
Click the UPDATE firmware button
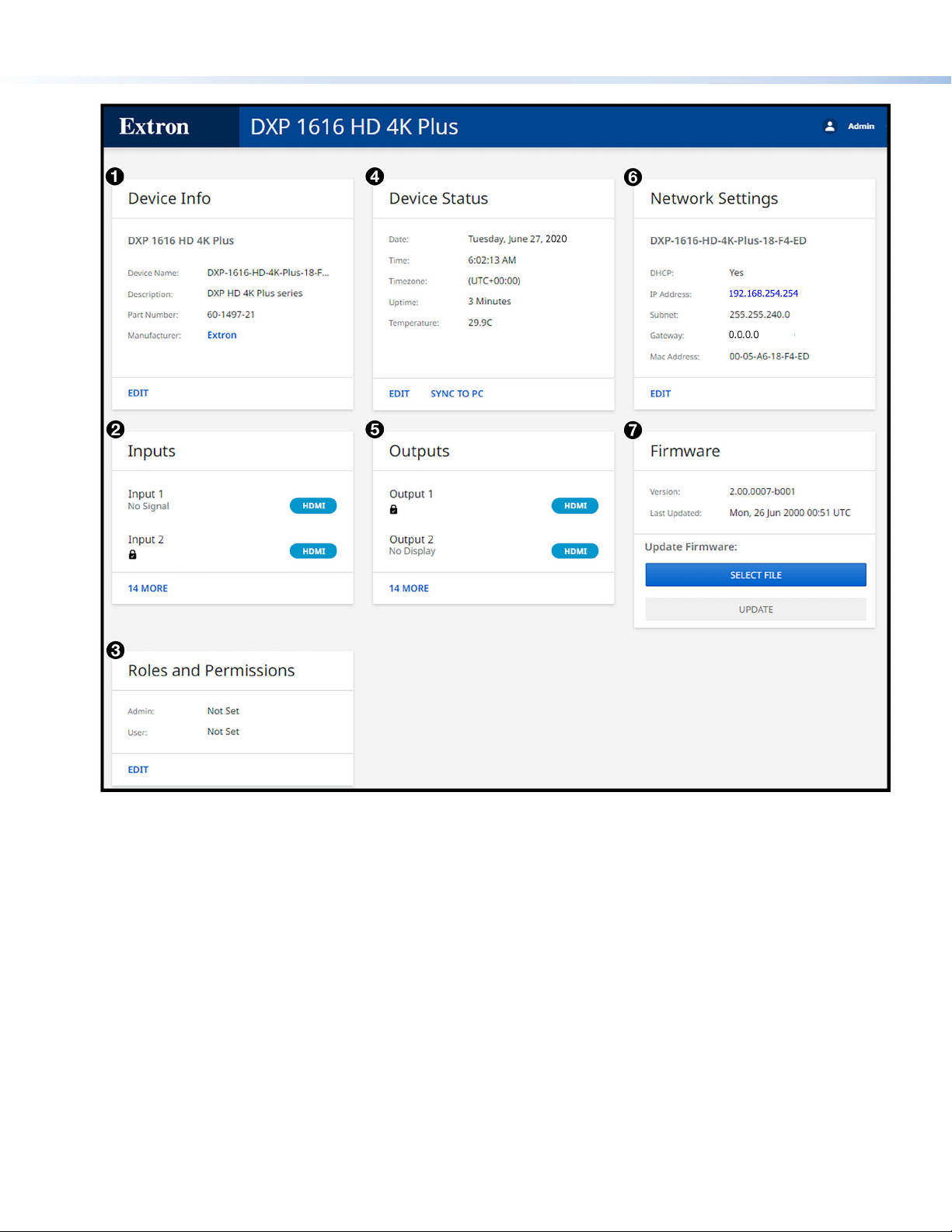pyautogui.click(x=755, y=609)
